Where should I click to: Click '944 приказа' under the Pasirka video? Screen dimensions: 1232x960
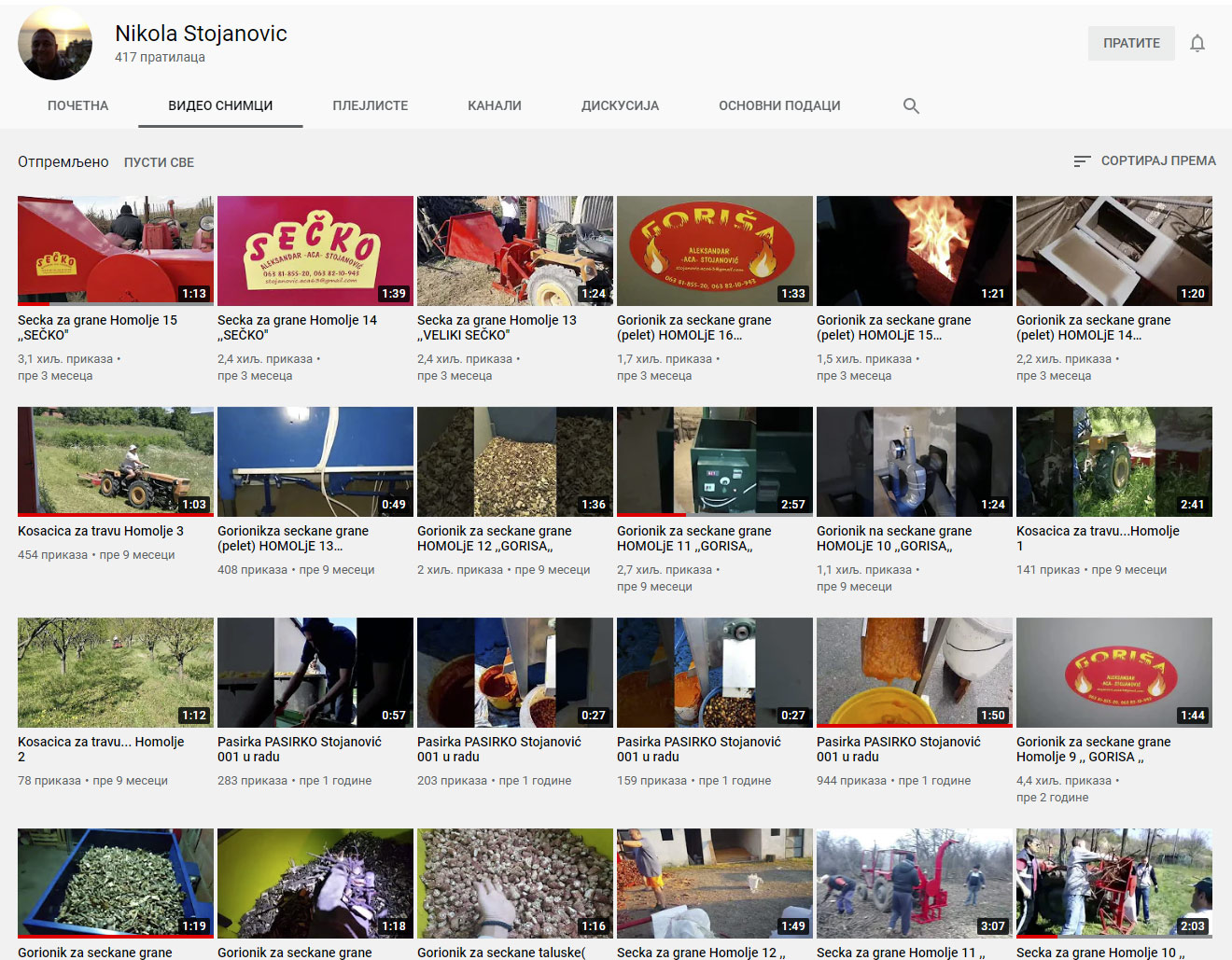click(851, 781)
